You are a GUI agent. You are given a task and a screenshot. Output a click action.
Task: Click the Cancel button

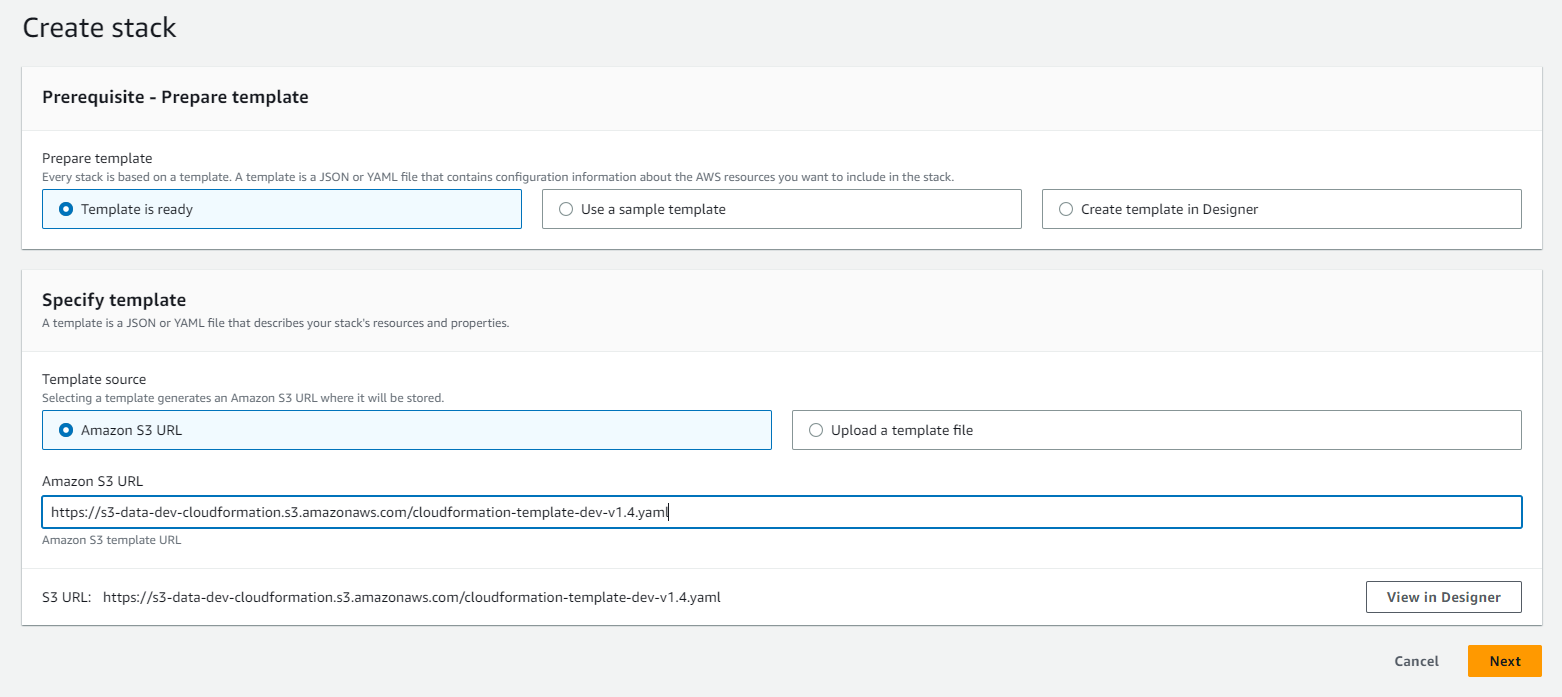[1416, 661]
